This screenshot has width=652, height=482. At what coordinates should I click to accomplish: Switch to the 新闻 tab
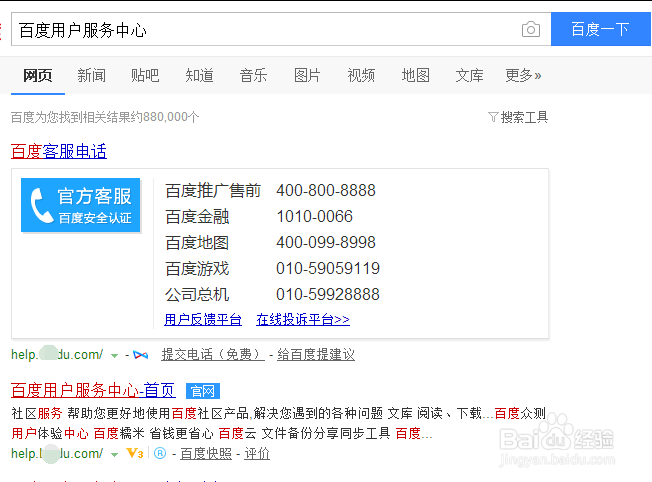coord(91,75)
